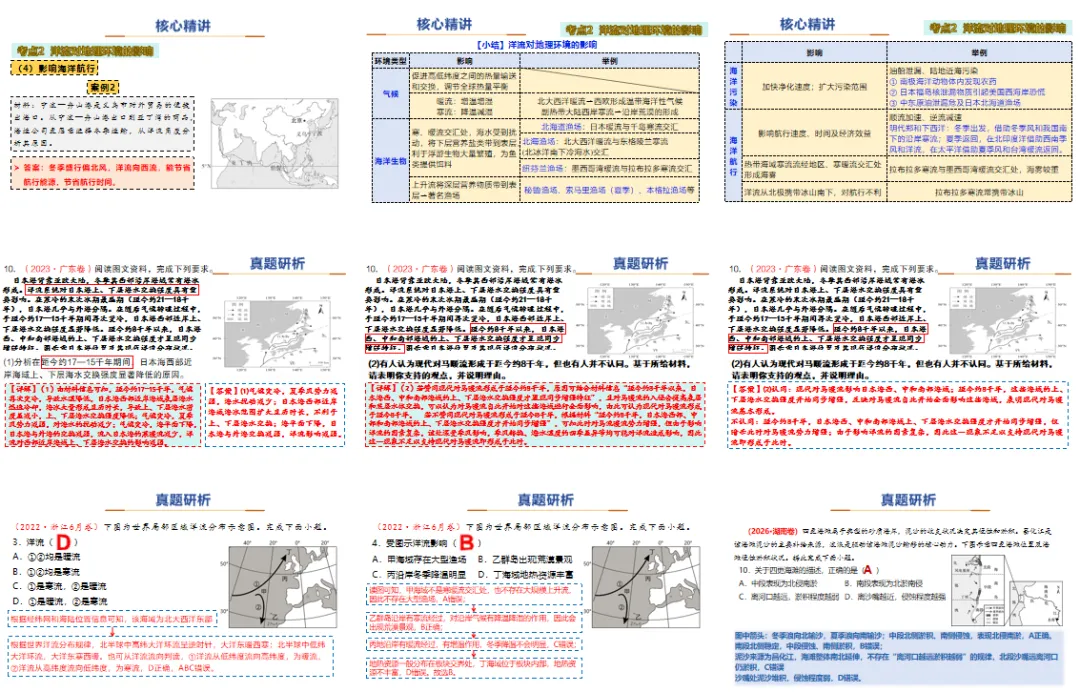1080x692 pixels.
Task: Click the (2026·湖南卷) source tag
Action: click(773, 532)
